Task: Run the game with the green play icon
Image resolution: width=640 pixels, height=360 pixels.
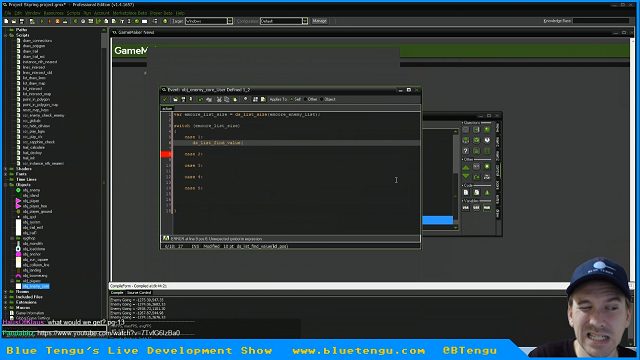Action: (42, 21)
